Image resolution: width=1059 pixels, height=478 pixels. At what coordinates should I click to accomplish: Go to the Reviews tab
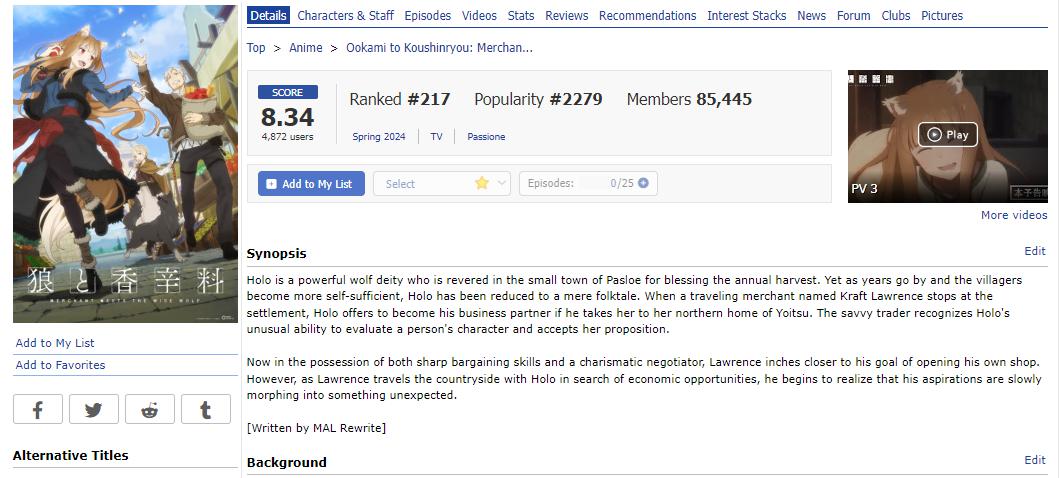pyautogui.click(x=566, y=16)
